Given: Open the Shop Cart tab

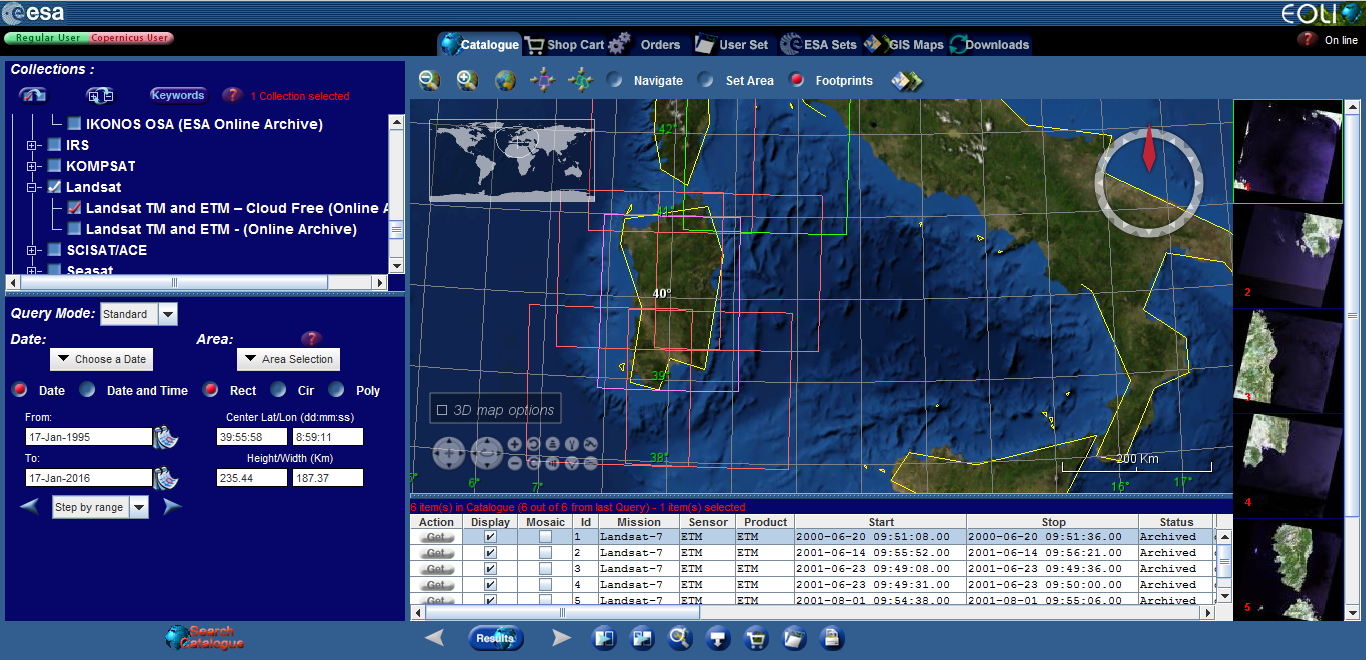Looking at the screenshot, I should pos(564,44).
